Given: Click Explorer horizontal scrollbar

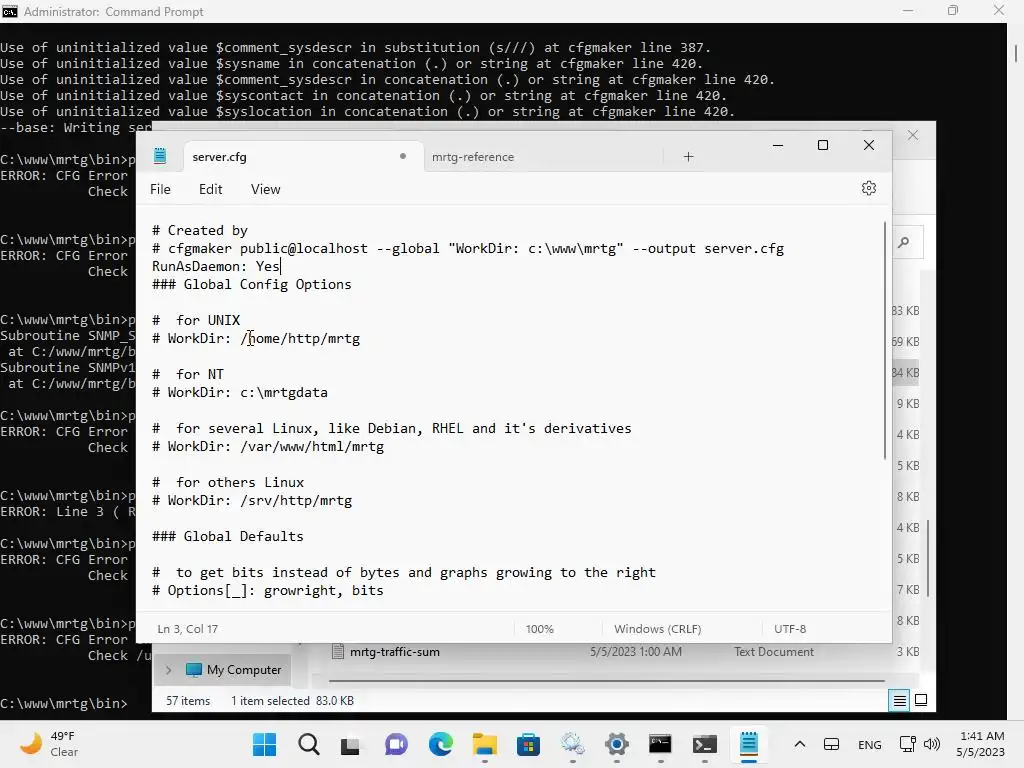Looking at the screenshot, I should (x=607, y=680).
